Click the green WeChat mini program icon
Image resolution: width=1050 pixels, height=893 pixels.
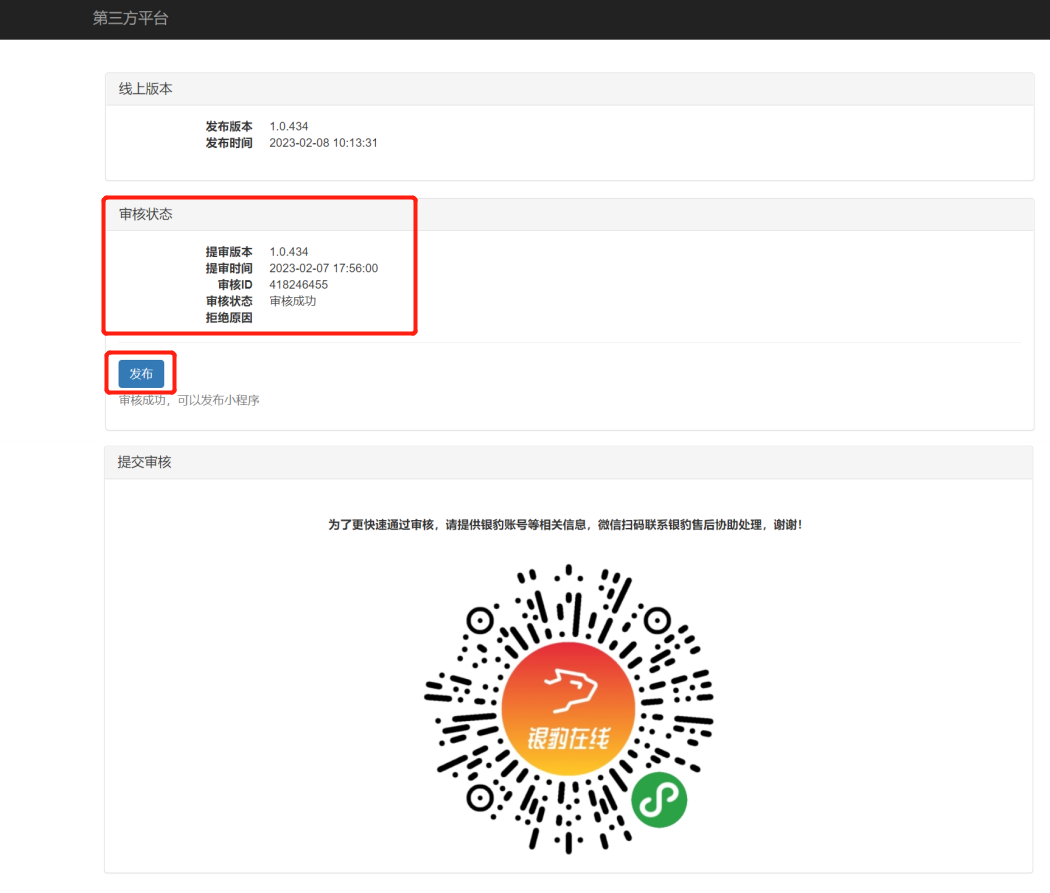coord(659,799)
